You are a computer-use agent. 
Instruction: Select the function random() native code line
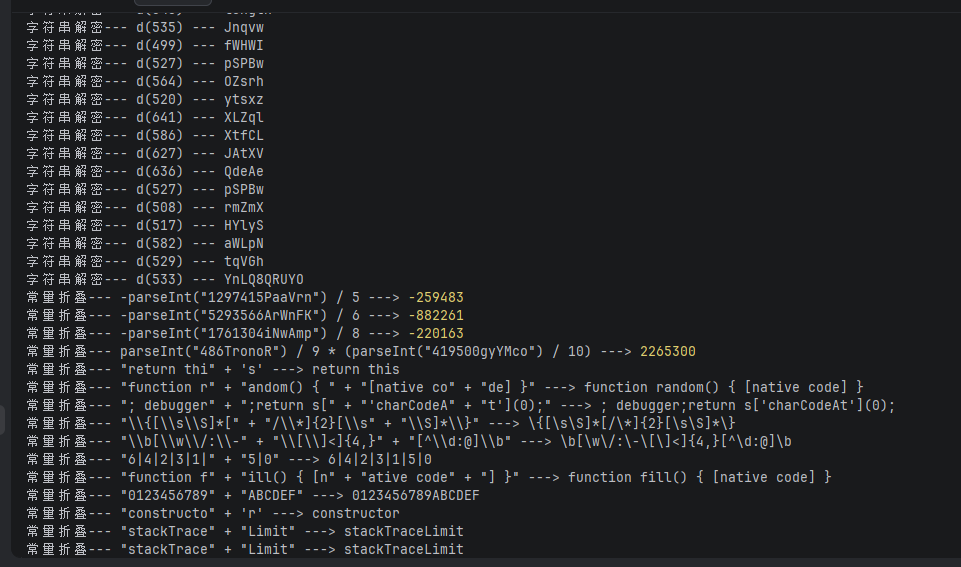(445, 387)
